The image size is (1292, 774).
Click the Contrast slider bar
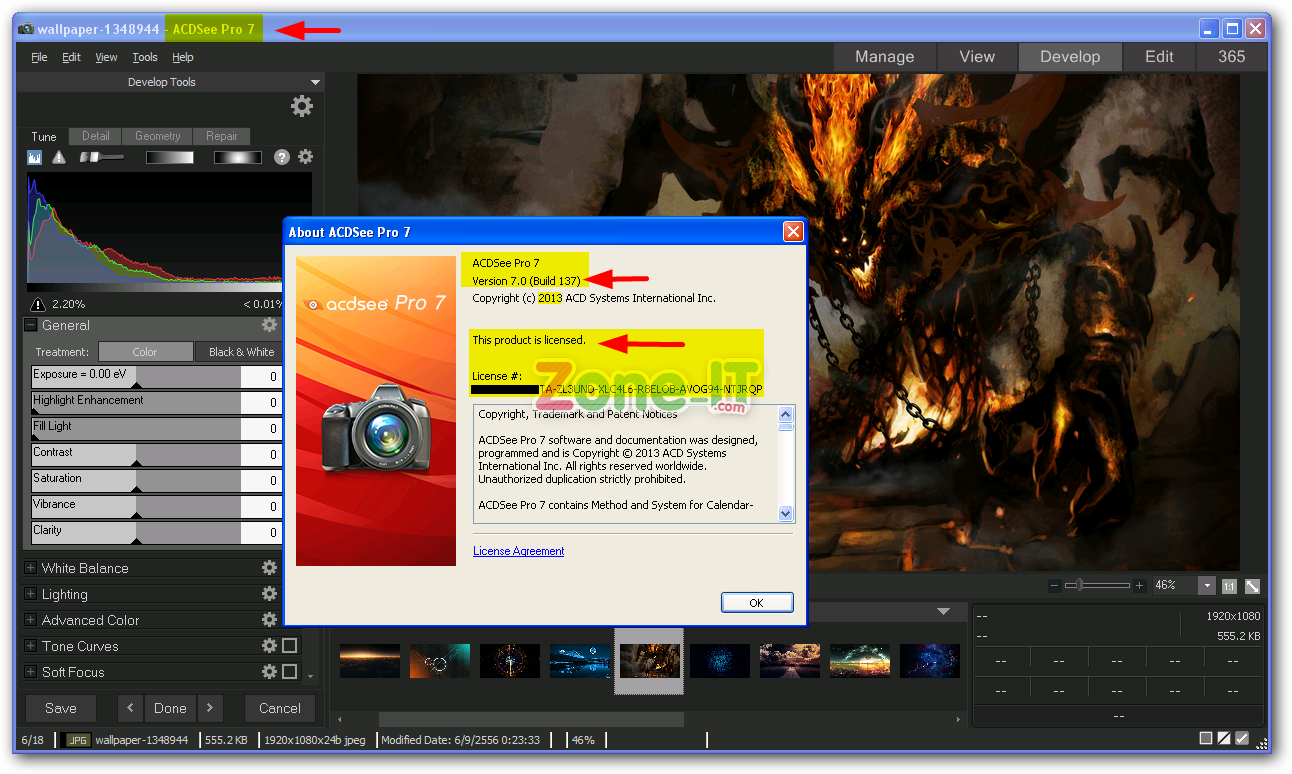(x=136, y=455)
